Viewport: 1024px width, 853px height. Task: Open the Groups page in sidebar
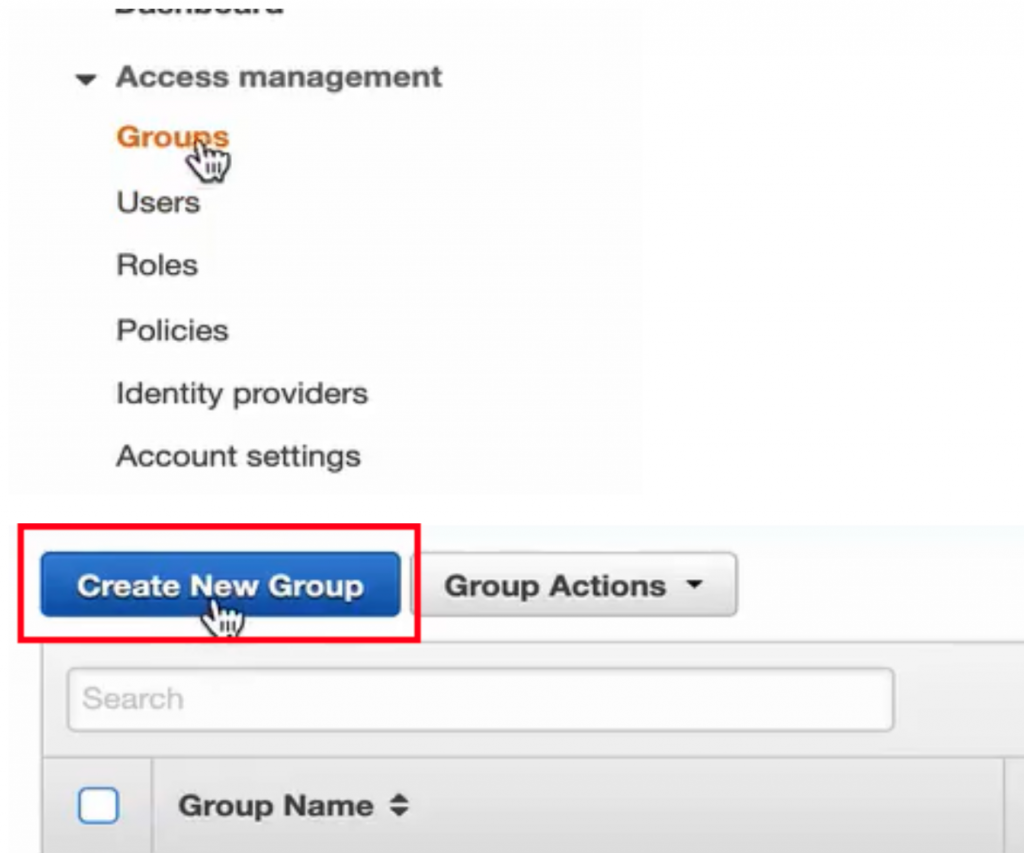click(x=172, y=137)
